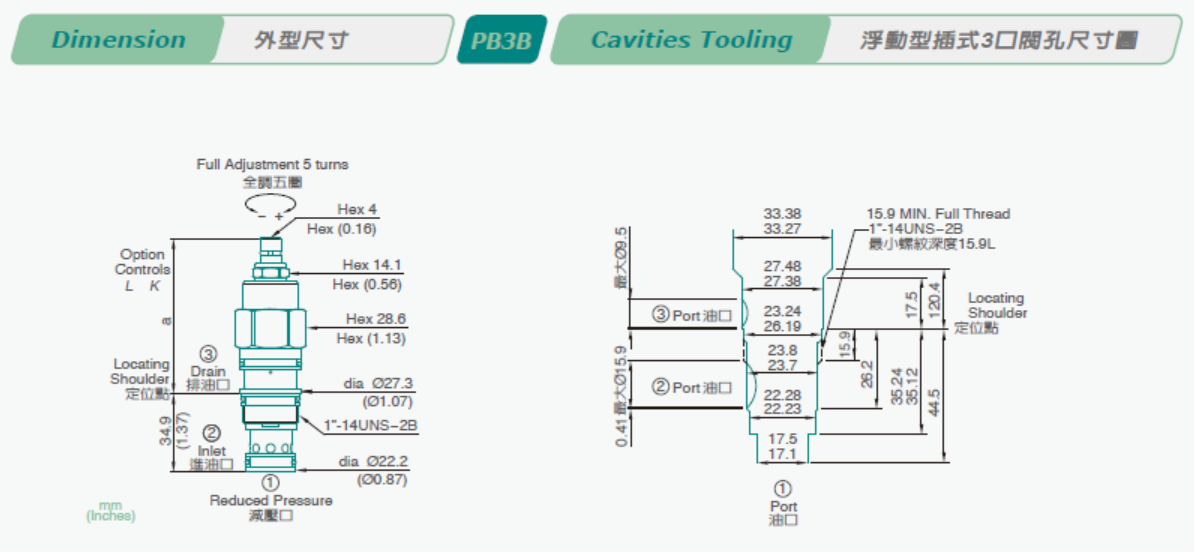Screen dimensions: 1194x552
Task: Click the 'Hex (0.56)' inch value
Action: pos(367,285)
